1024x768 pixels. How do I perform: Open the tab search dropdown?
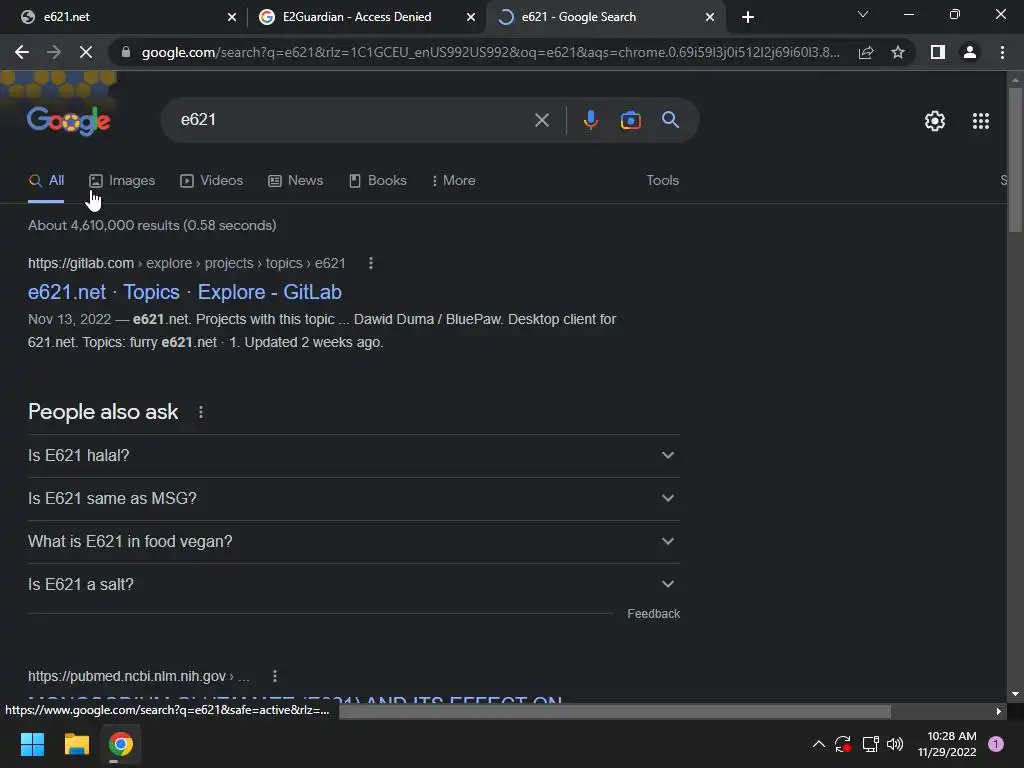click(x=863, y=14)
